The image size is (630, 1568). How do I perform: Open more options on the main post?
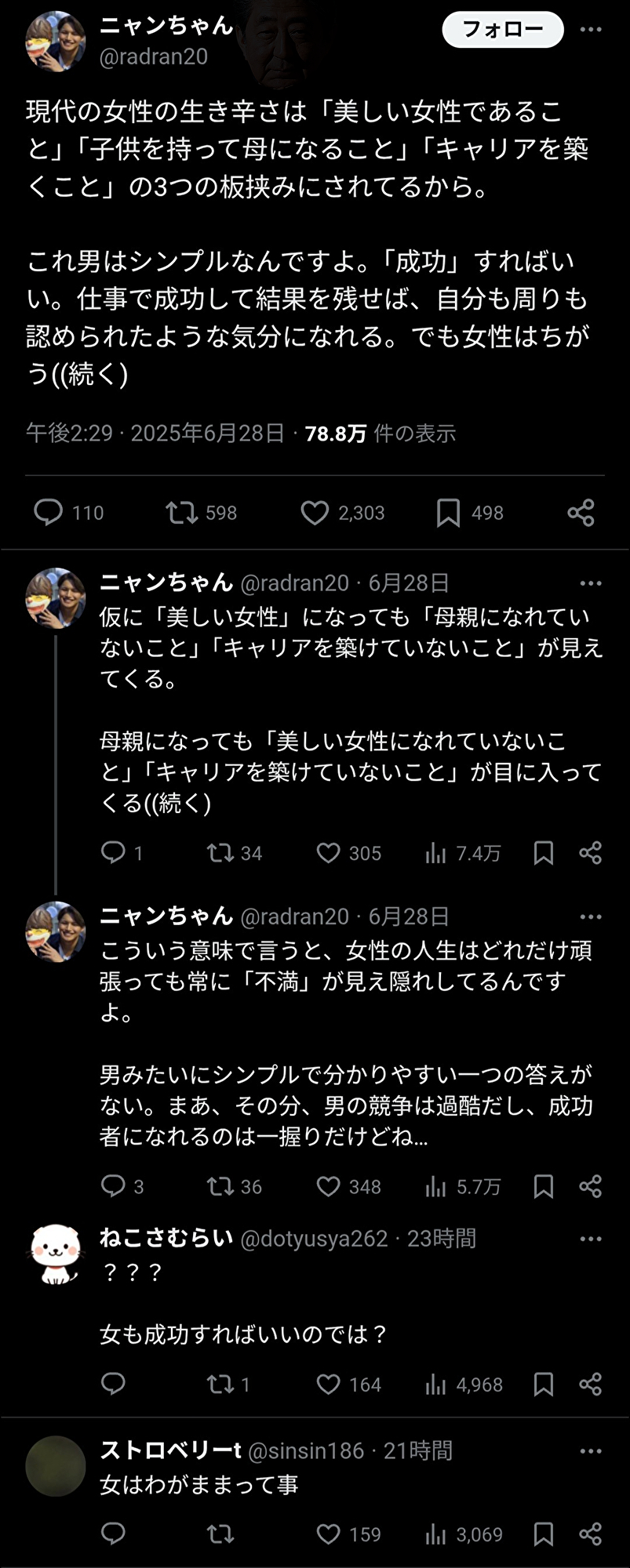click(590, 30)
